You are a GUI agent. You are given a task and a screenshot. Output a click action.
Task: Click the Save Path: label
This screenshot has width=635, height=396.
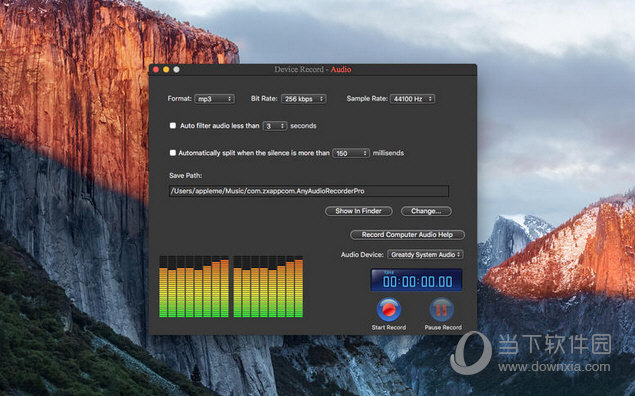185,175
